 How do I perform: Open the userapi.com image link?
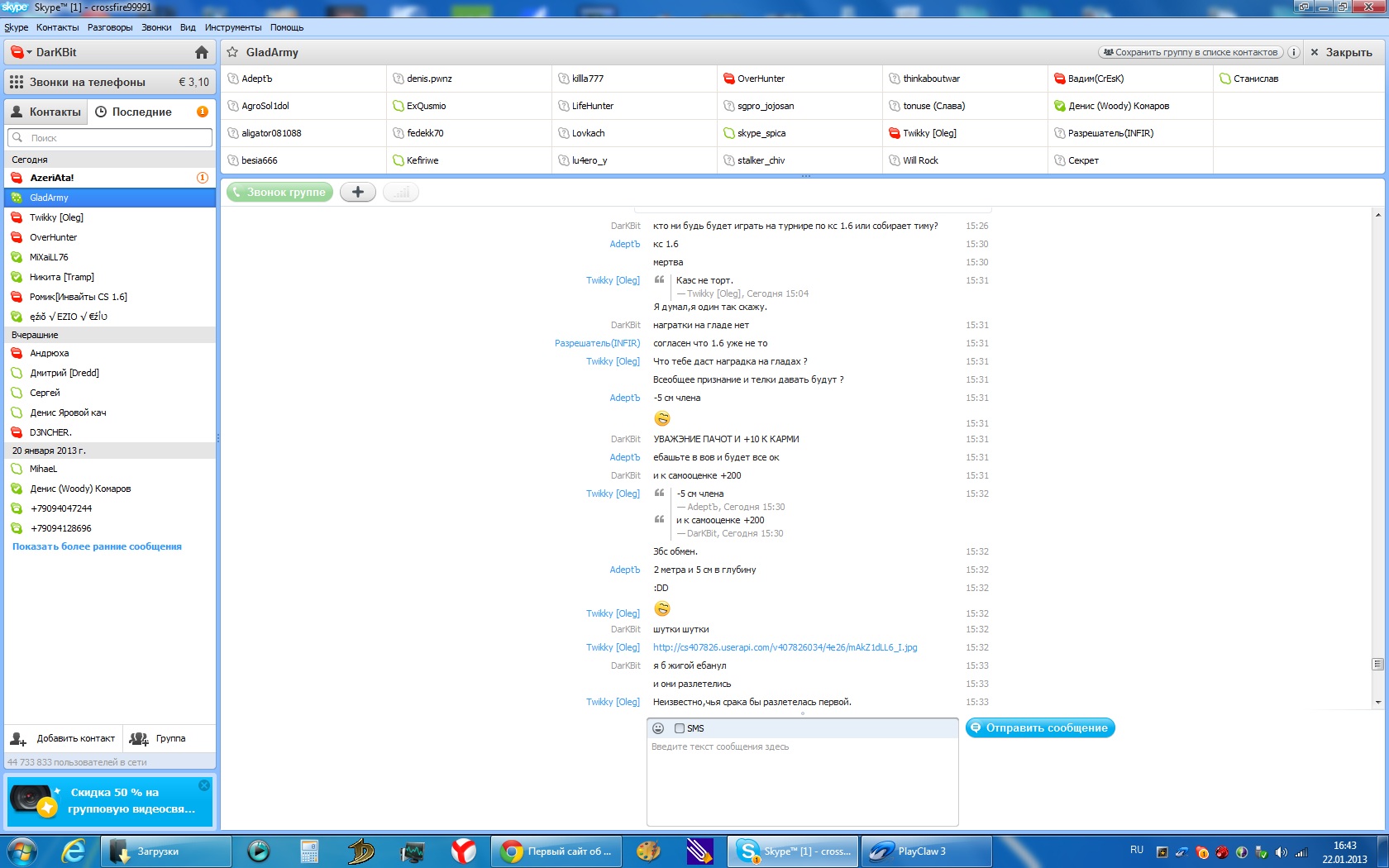(785, 647)
